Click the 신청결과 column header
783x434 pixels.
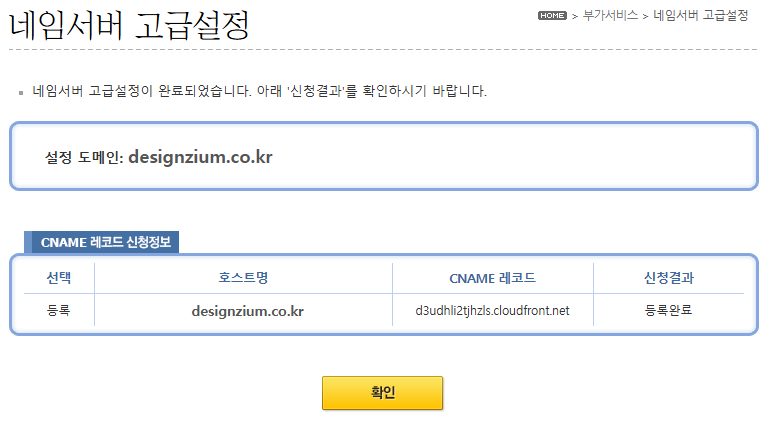click(x=669, y=277)
